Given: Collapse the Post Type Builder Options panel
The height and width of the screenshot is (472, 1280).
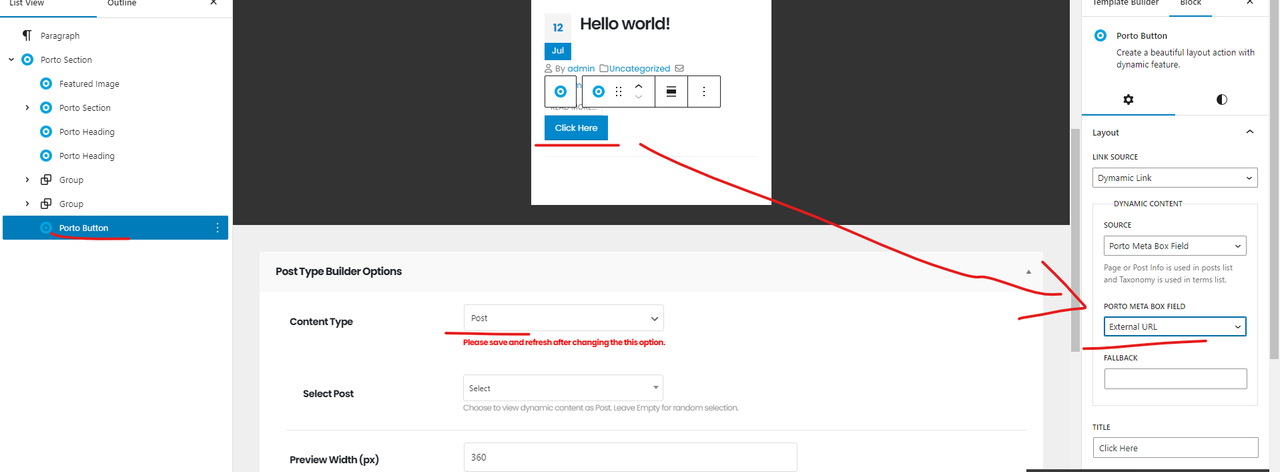Looking at the screenshot, I should point(1027,271).
